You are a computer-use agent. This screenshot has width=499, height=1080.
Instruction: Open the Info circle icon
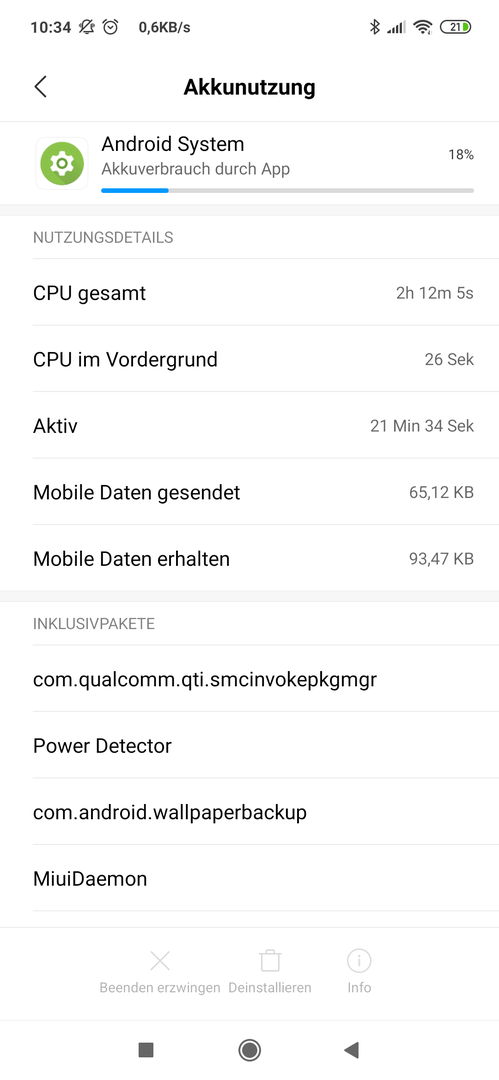(x=359, y=959)
